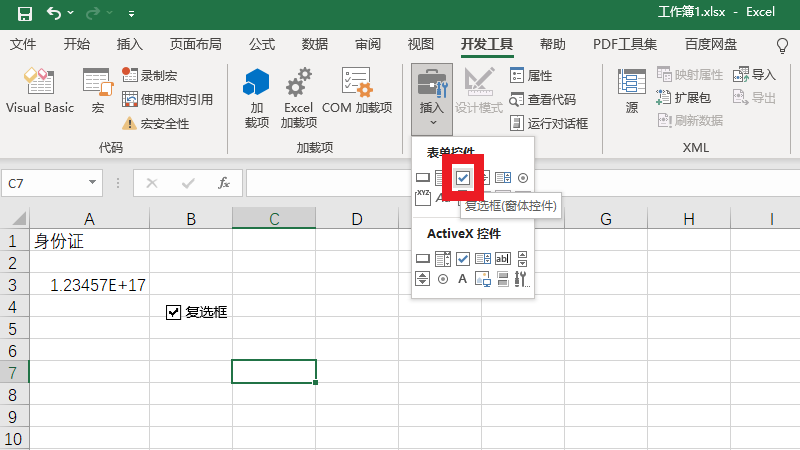The height and width of the screenshot is (450, 800).
Task: Open Quick Access Toolbar customize arrow
Action: click(x=132, y=15)
